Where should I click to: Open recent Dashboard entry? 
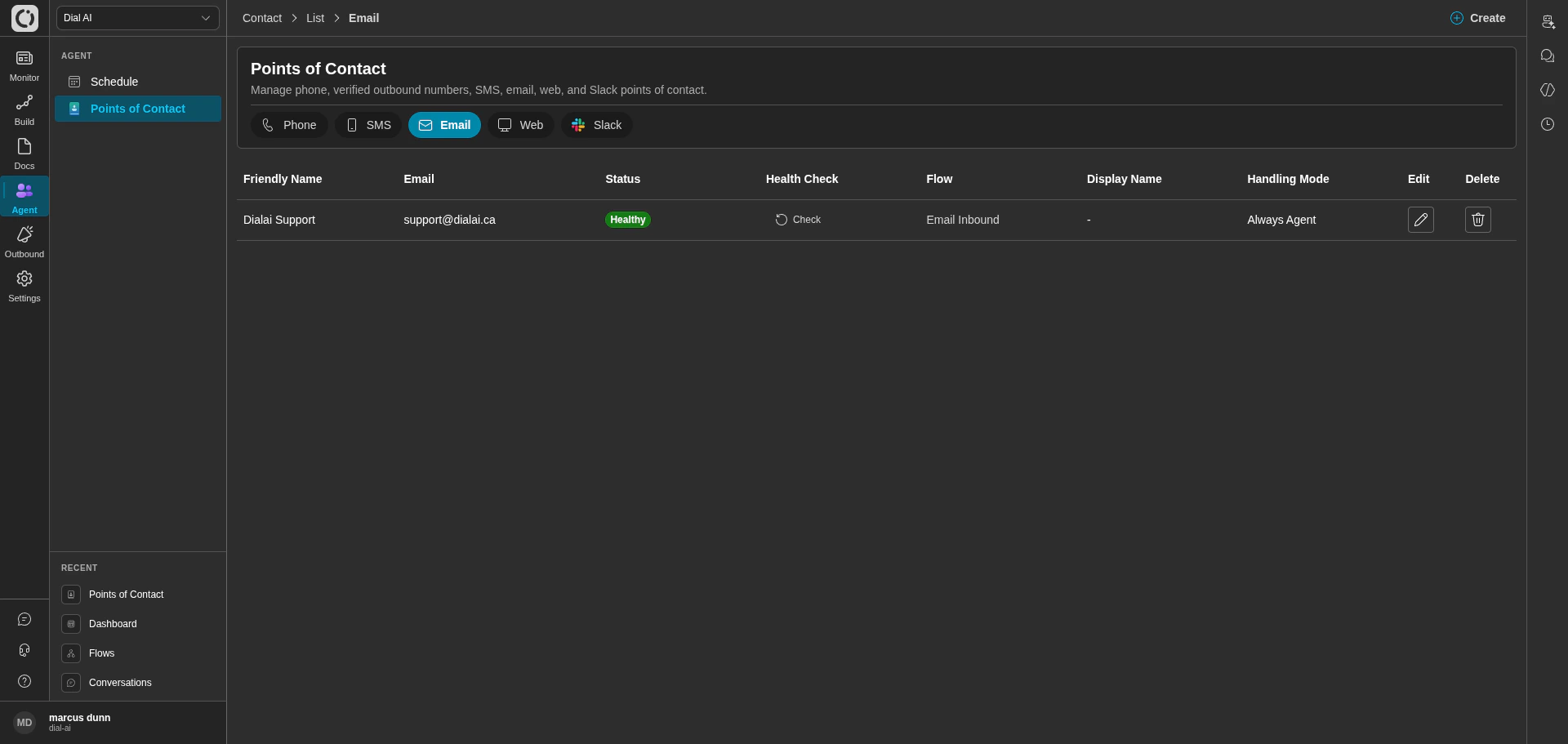tap(137, 624)
